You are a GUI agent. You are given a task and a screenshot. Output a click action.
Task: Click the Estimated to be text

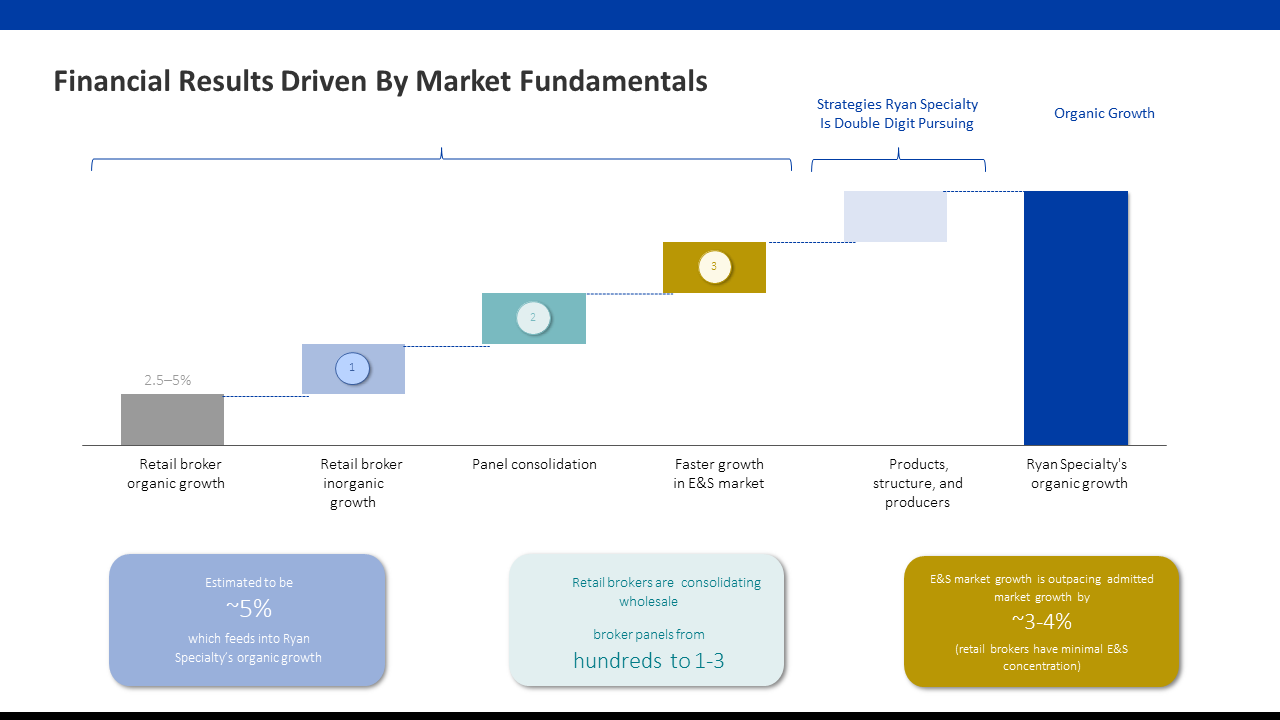[249, 582]
